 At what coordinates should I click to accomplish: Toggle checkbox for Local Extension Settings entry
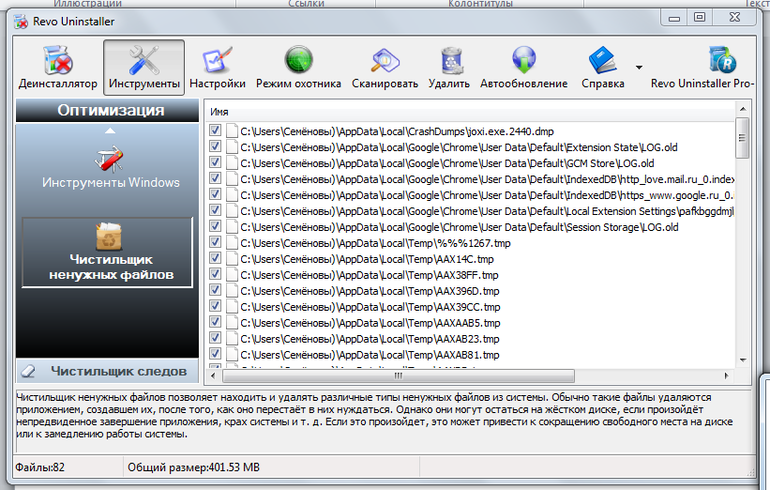pyautogui.click(x=215, y=210)
